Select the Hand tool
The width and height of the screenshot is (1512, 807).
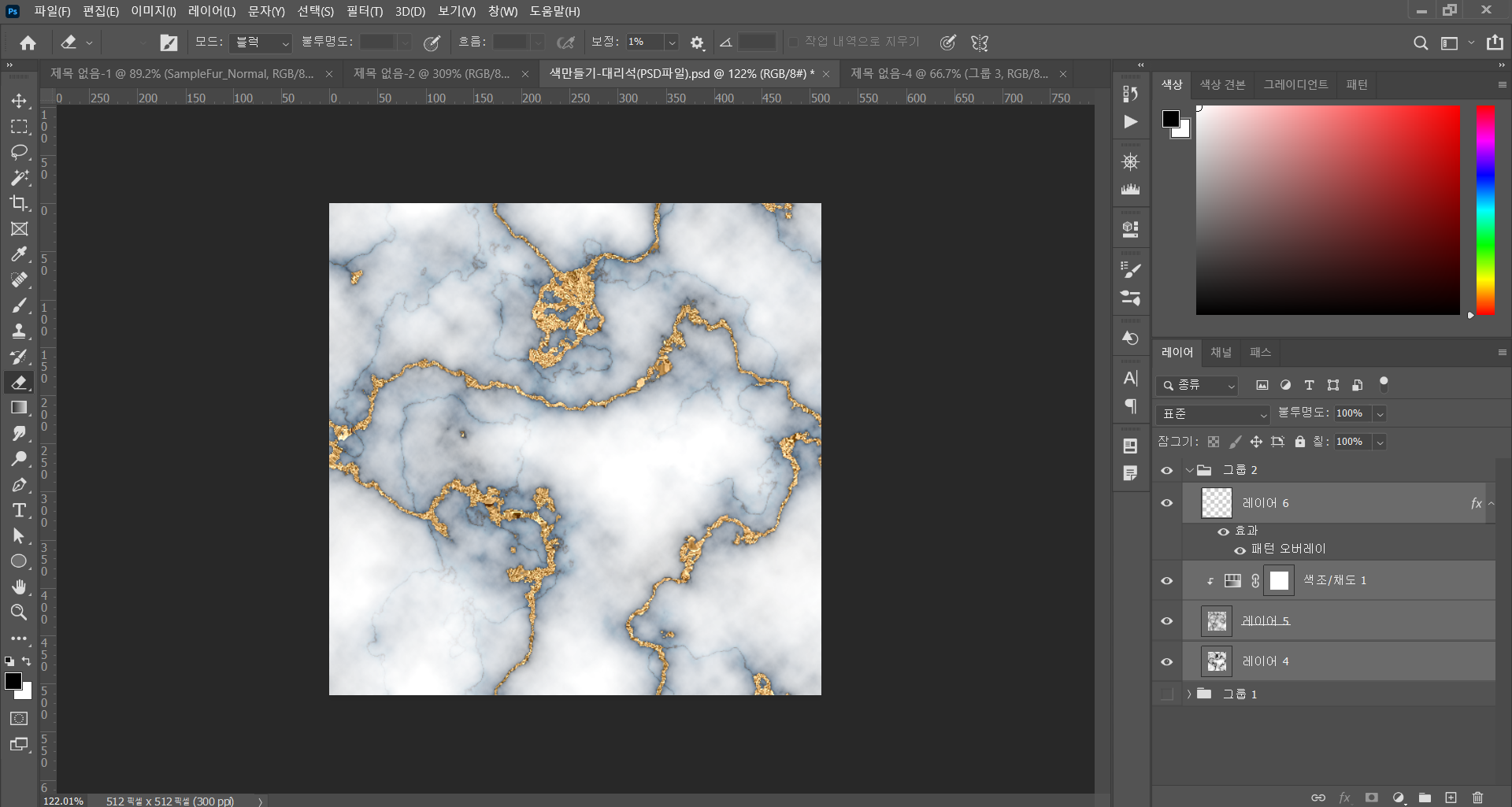coord(20,587)
